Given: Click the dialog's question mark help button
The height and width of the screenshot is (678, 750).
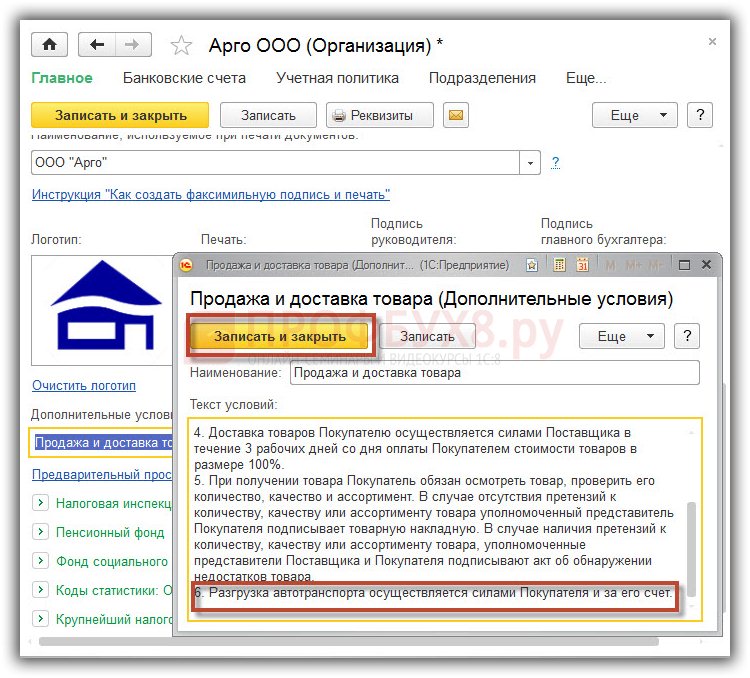Looking at the screenshot, I should (687, 337).
